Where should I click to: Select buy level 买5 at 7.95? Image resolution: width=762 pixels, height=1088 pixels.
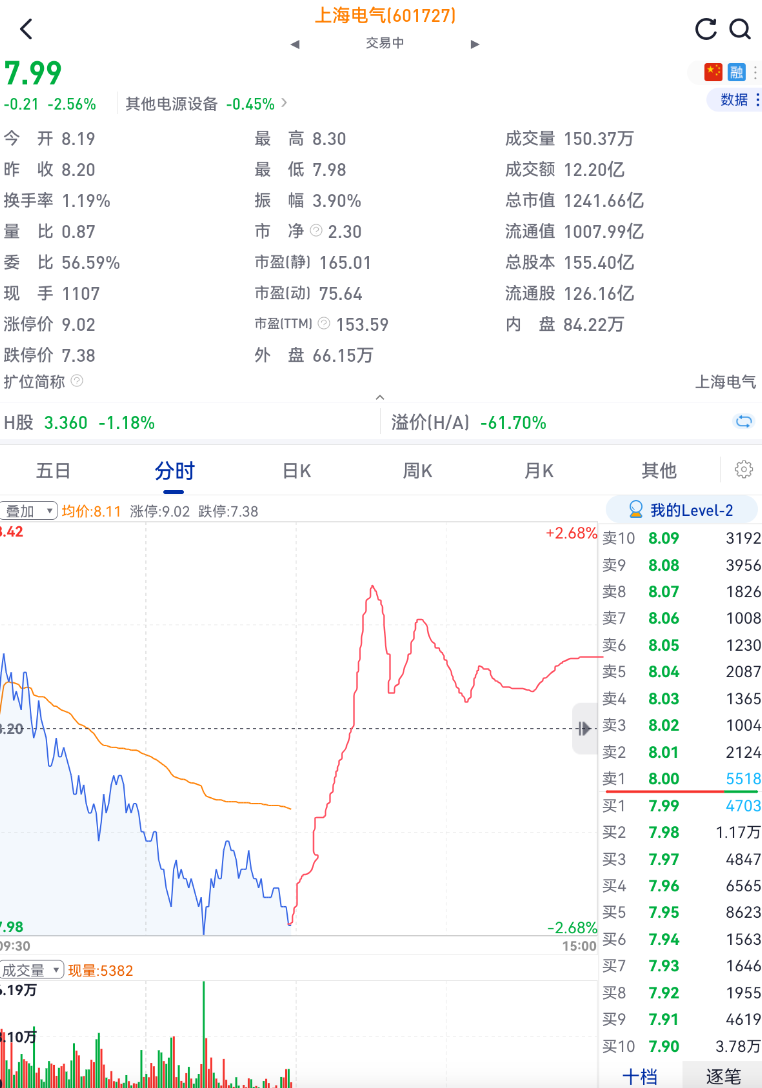681,912
